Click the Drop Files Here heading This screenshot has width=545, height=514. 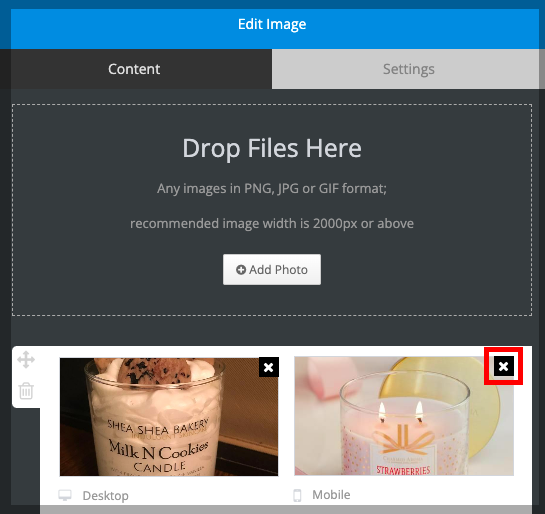pyautogui.click(x=272, y=148)
